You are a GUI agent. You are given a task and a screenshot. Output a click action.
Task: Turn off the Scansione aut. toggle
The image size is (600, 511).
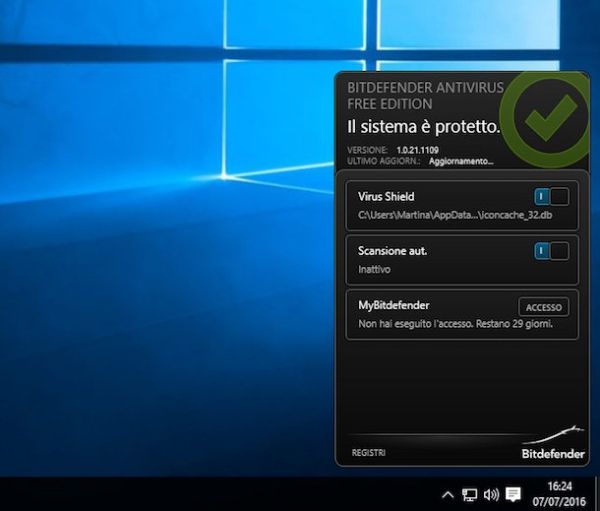551,251
